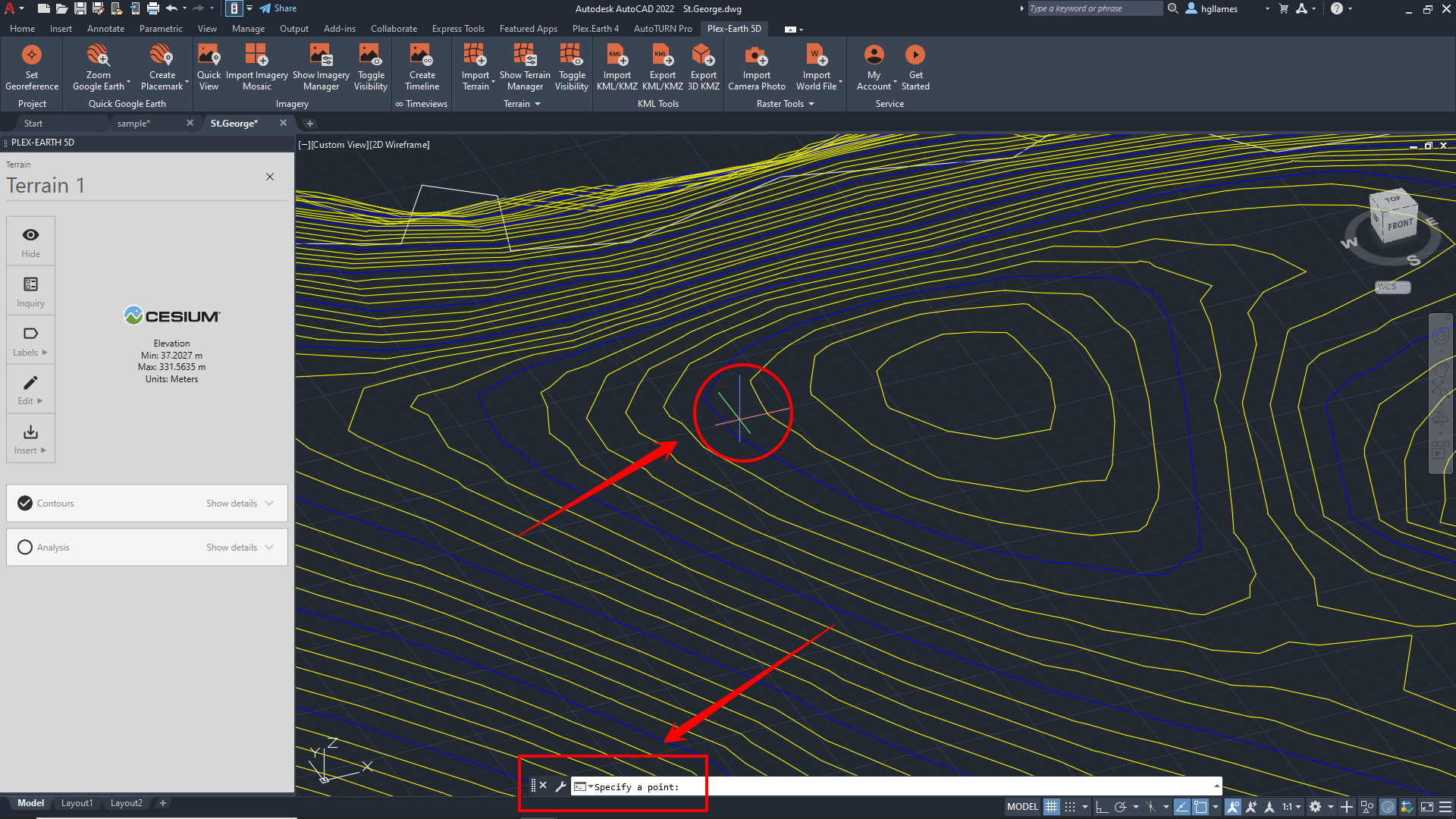Viewport: 1456px width, 819px height.
Task: Select the Analysis radio option
Action: (25, 547)
